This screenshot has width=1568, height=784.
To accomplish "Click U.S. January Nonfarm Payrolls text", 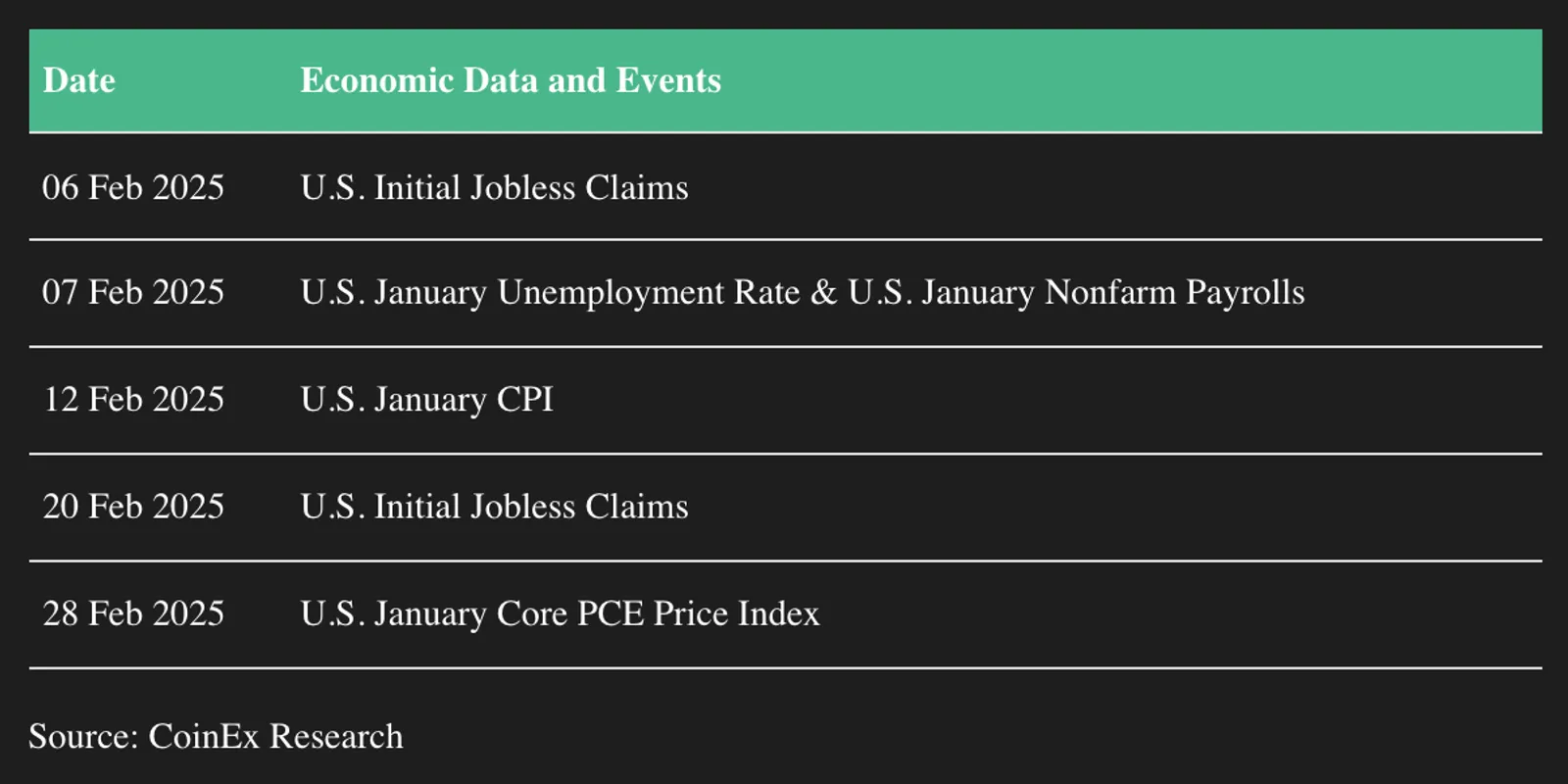I will pos(1076,293).
